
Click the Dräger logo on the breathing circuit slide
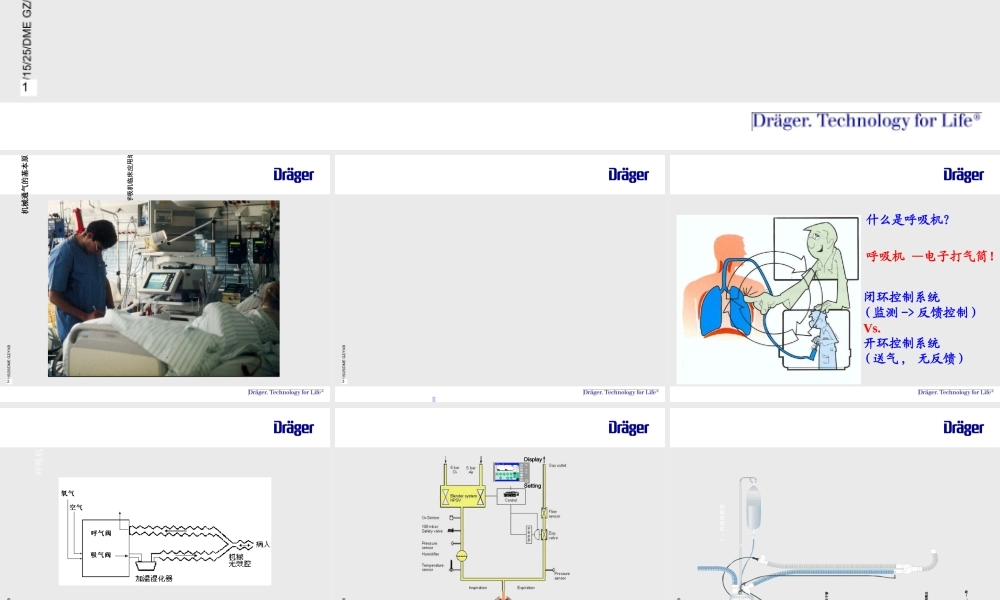(293, 427)
